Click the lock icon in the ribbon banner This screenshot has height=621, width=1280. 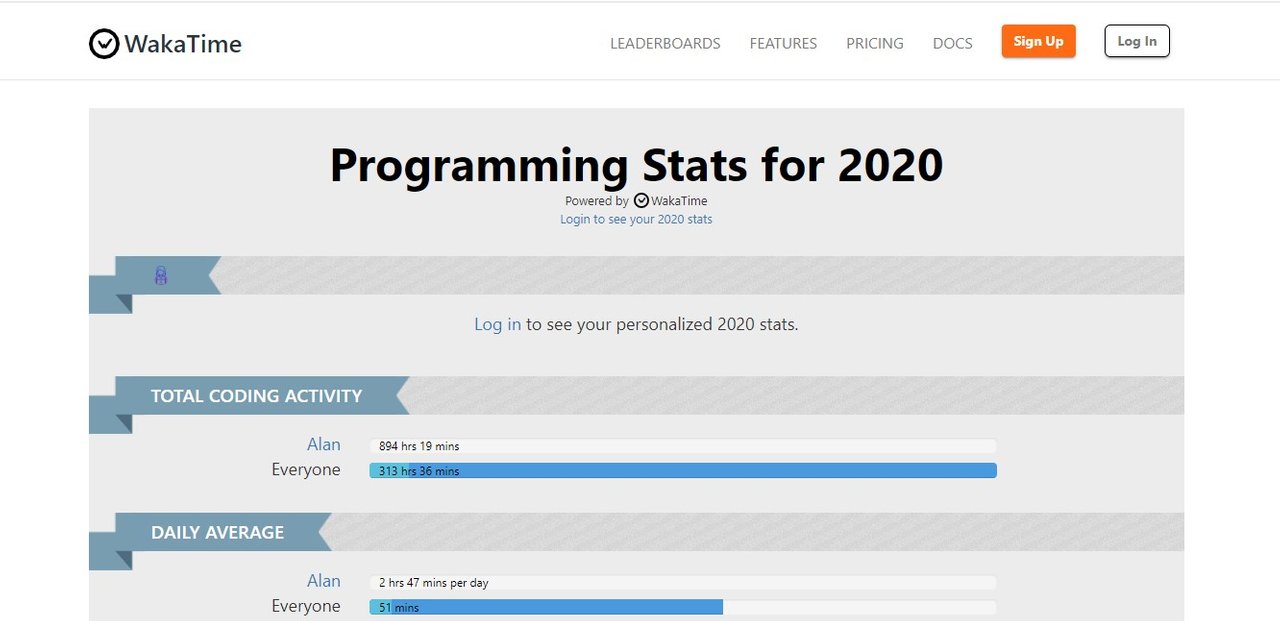[160, 275]
